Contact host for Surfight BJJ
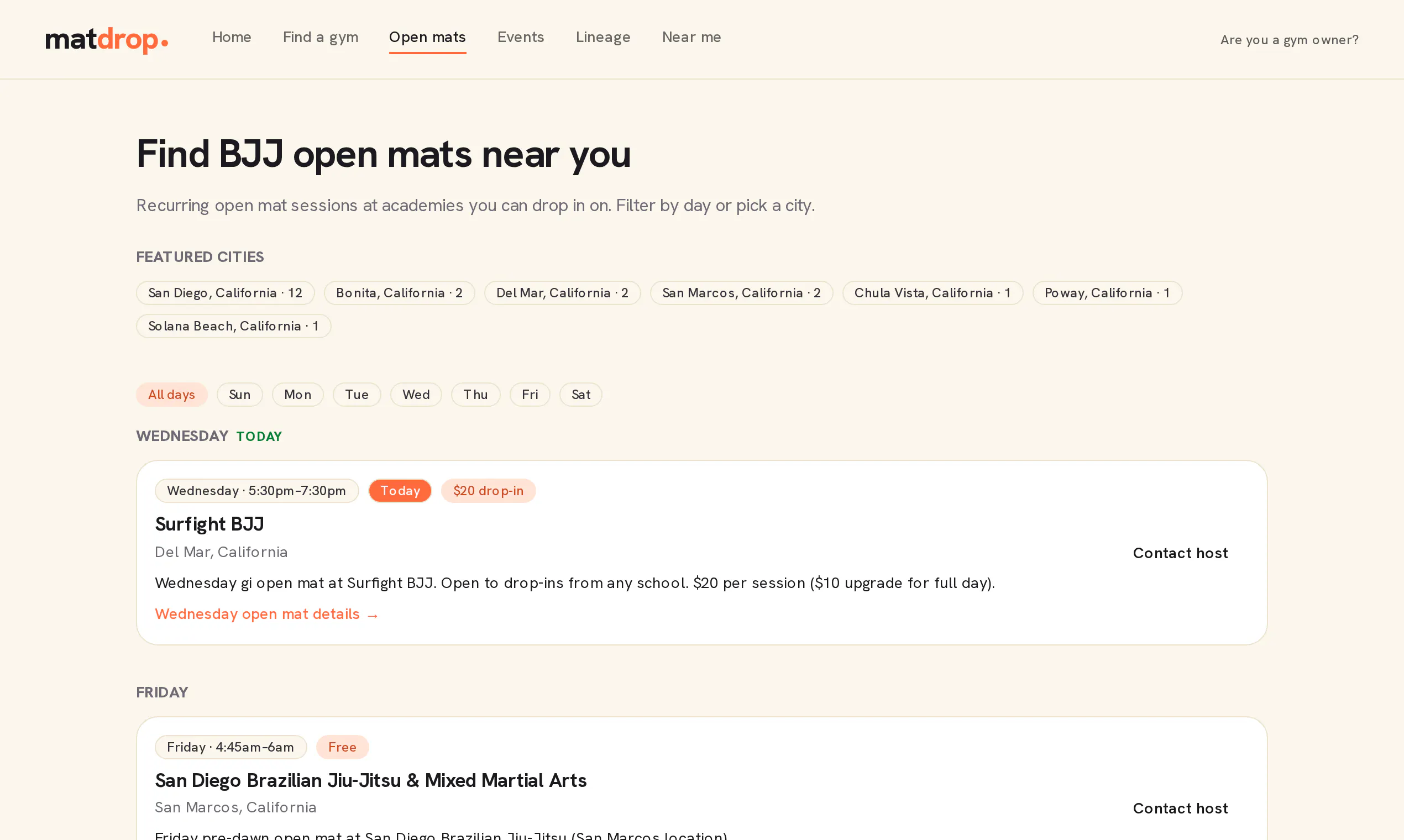This screenshot has width=1404, height=840. point(1180,553)
